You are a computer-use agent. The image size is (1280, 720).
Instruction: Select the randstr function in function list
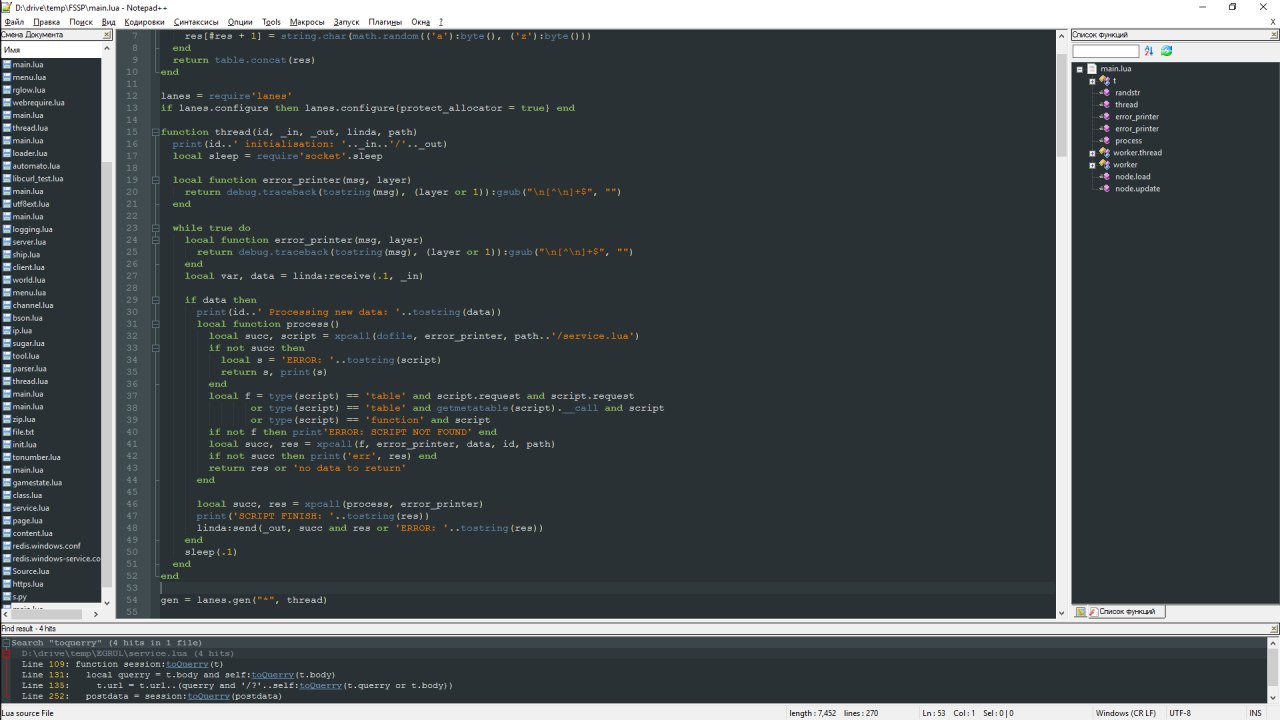[x=1128, y=93]
